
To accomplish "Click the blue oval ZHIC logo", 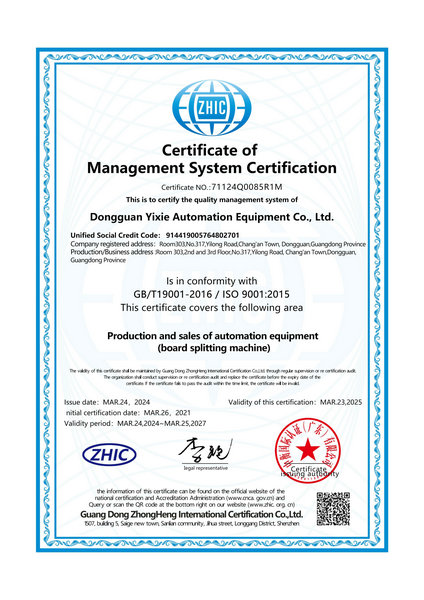I will pyautogui.click(x=109, y=455).
